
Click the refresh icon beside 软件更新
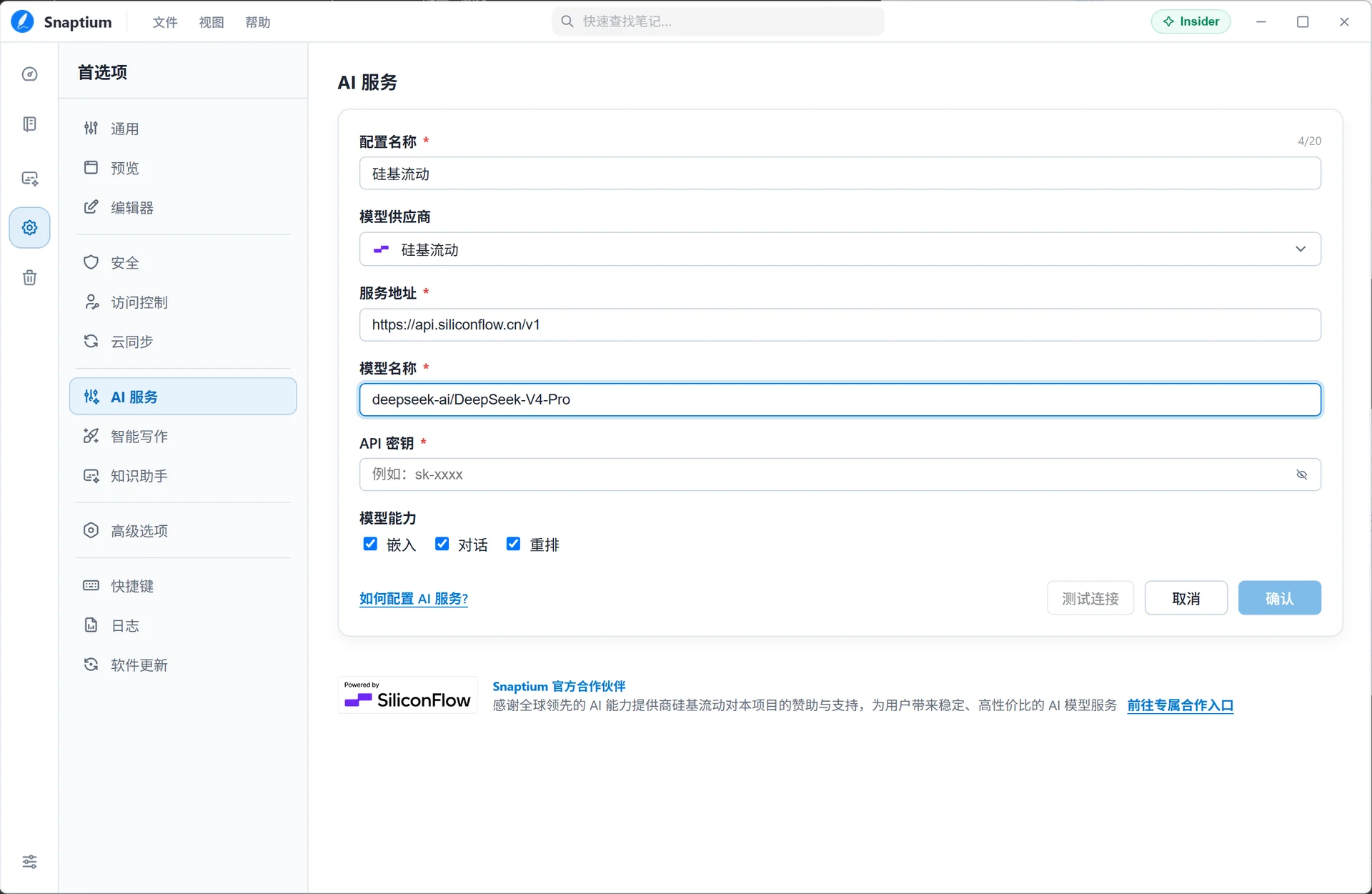point(91,665)
